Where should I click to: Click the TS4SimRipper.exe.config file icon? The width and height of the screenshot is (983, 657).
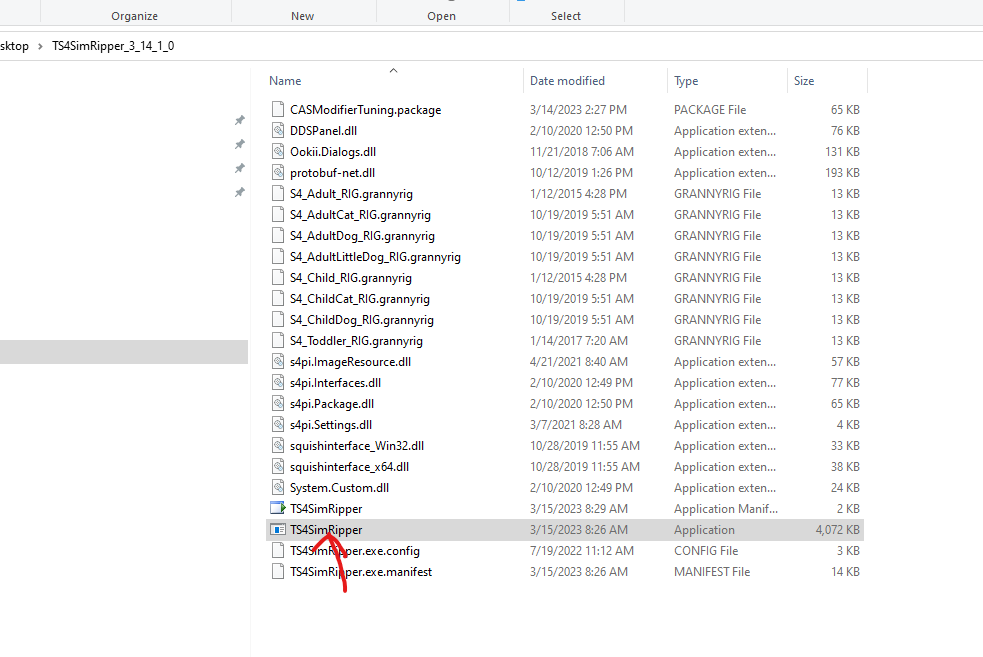[x=277, y=550]
